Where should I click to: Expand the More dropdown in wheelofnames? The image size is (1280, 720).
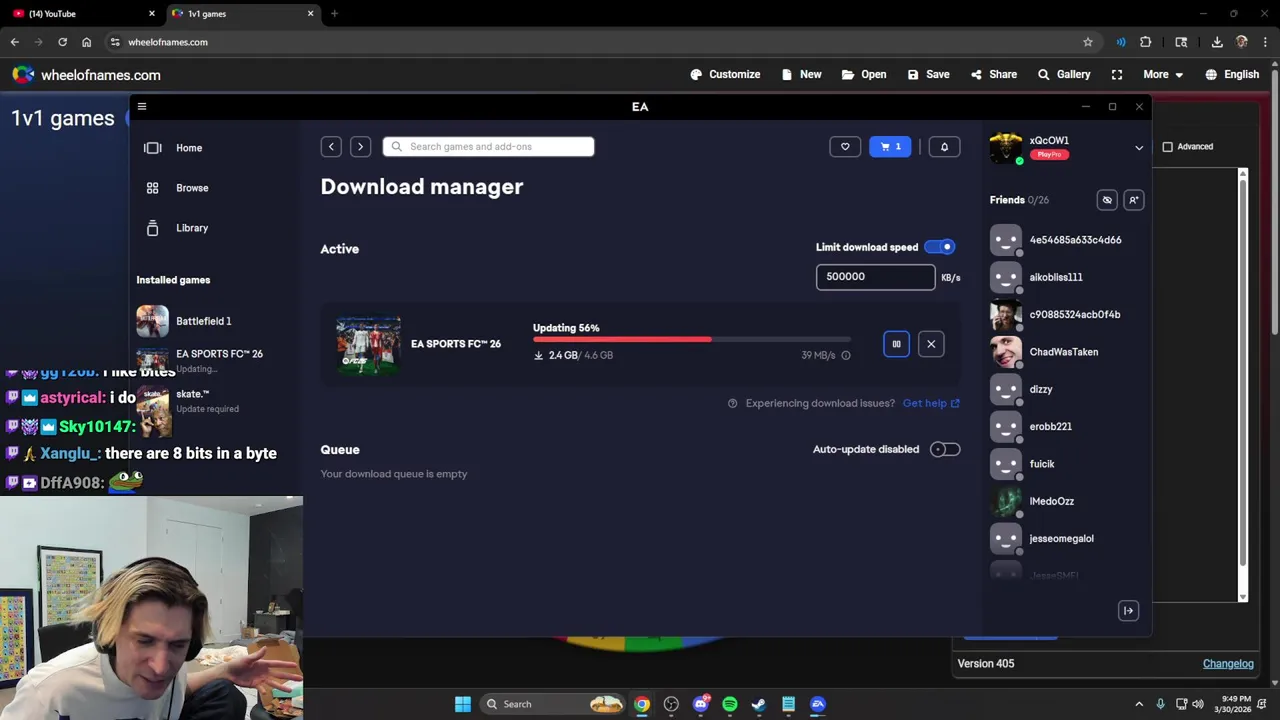pos(1163,75)
